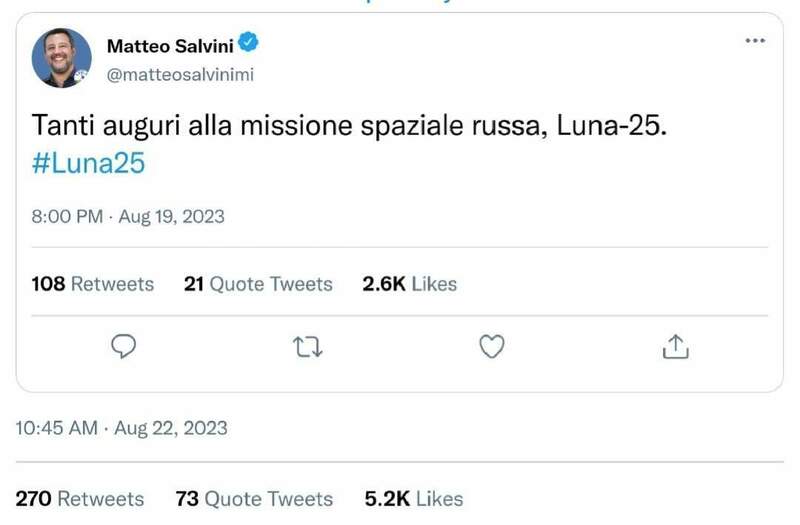This screenshot has height=525, width=800.
Task: Like the quoted Salvini tweet
Action: coord(491,346)
